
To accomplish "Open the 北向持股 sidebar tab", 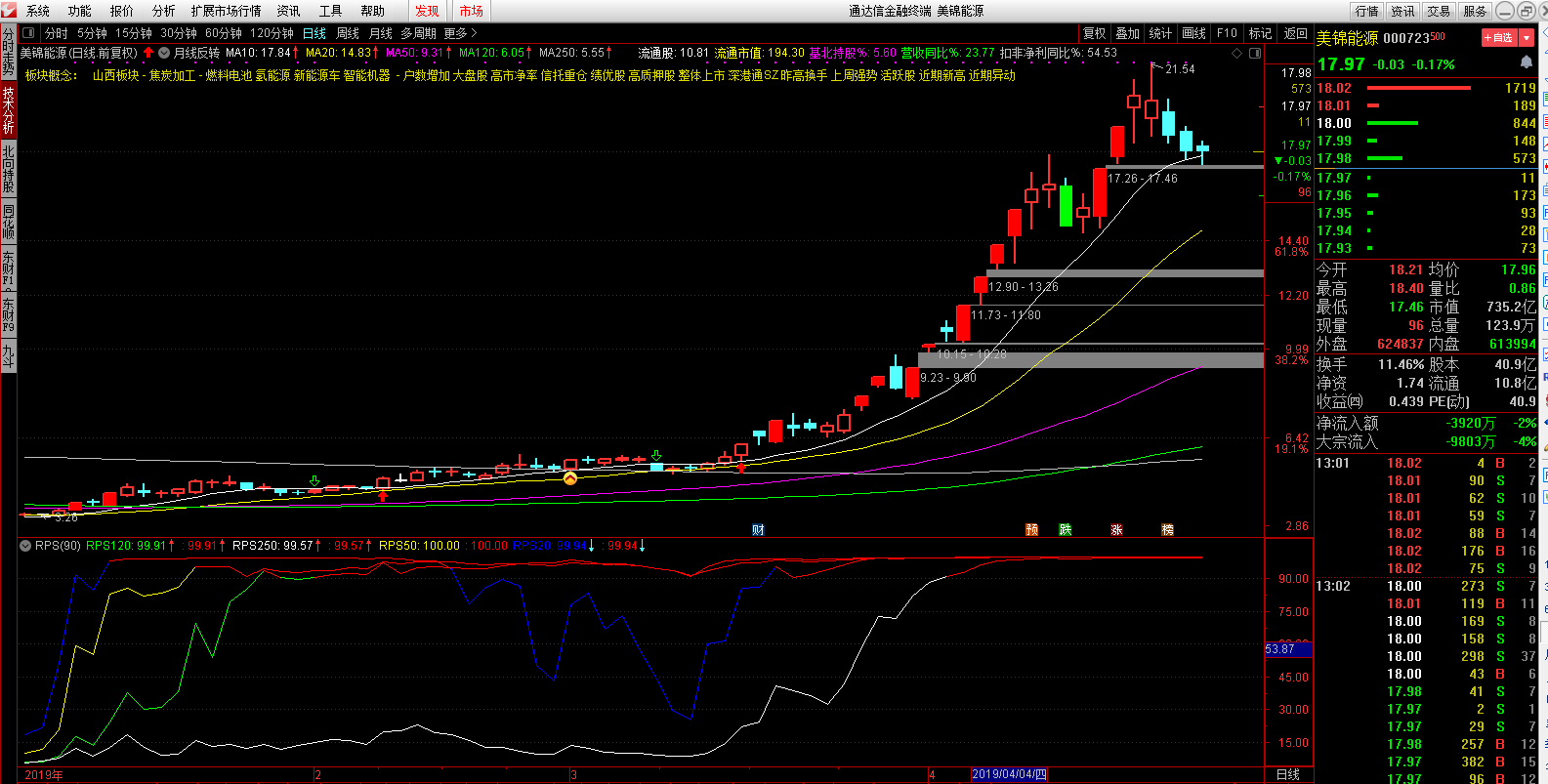I will coord(8,169).
